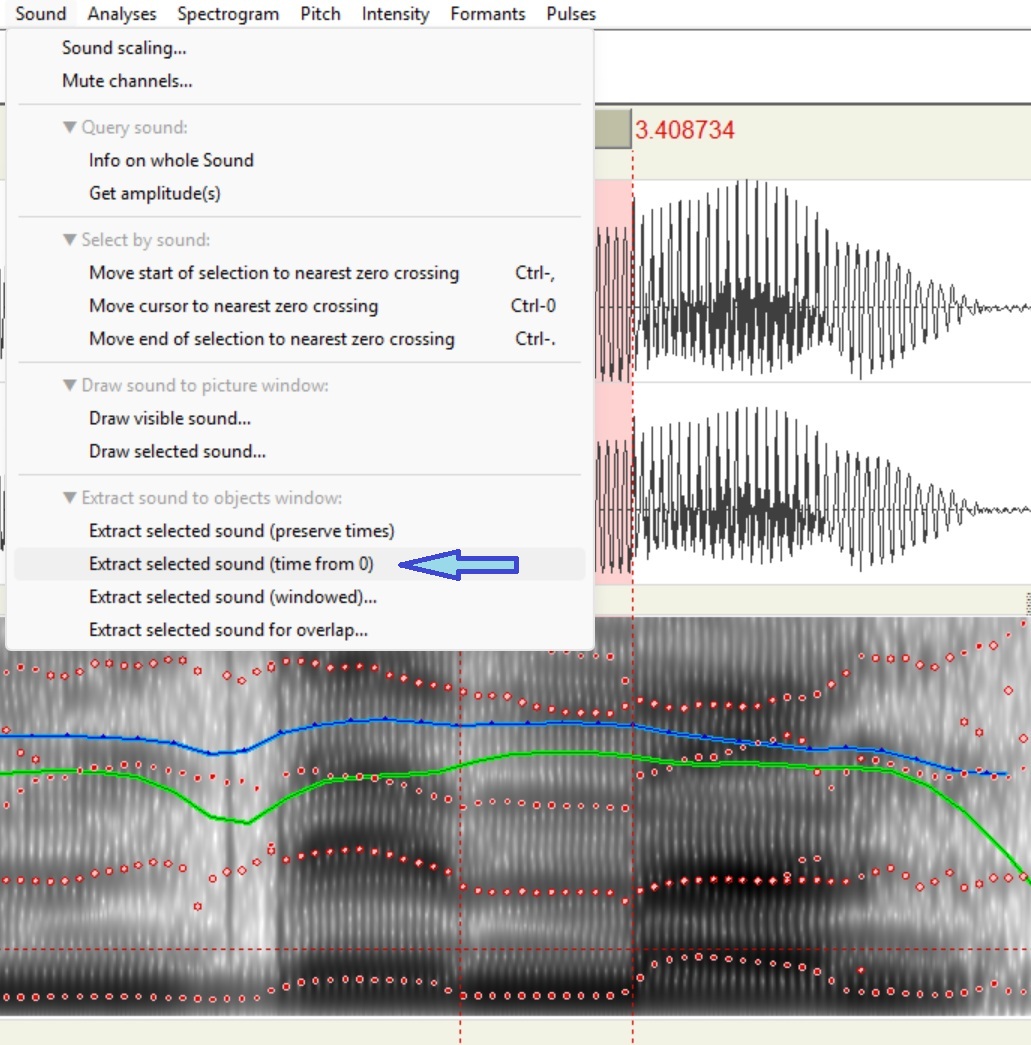
Task: Select Mute channels... menu entry
Action: coord(127,81)
